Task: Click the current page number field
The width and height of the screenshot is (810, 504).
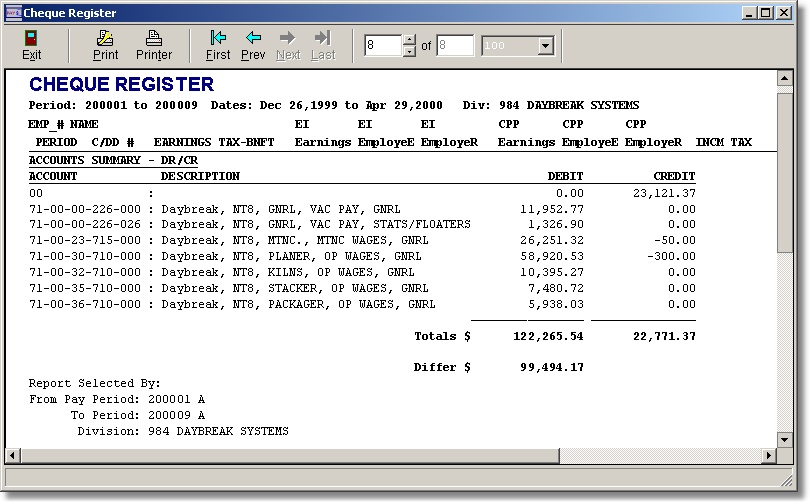Action: [382, 46]
